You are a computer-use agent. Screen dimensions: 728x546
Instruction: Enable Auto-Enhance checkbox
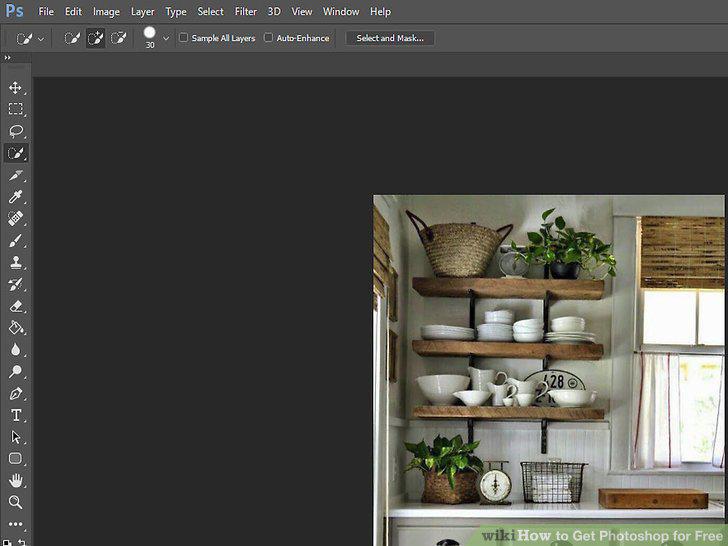click(x=268, y=38)
